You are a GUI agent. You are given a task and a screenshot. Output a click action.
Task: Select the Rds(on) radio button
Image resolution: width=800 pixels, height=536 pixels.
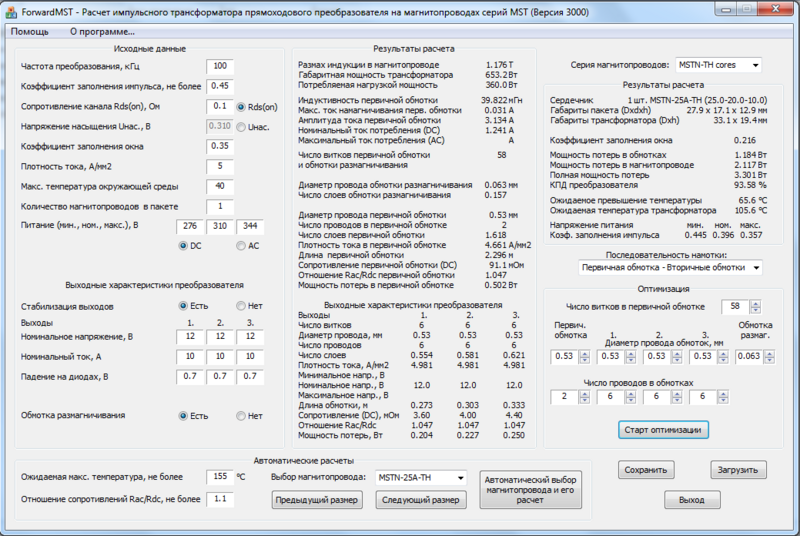tap(241, 107)
